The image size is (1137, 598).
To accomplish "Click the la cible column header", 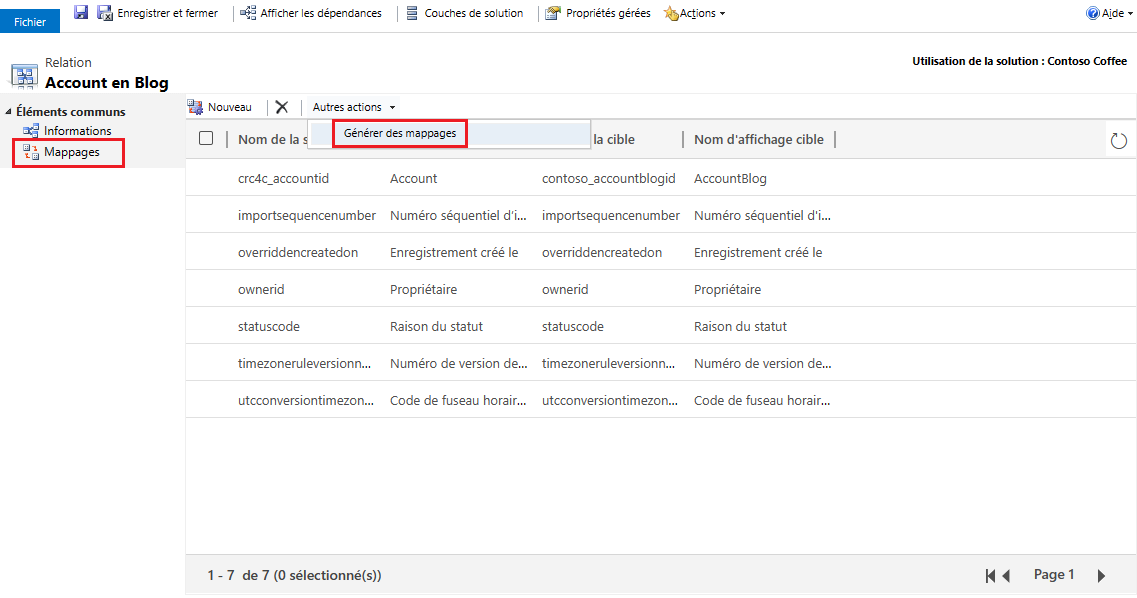I will tap(613, 140).
